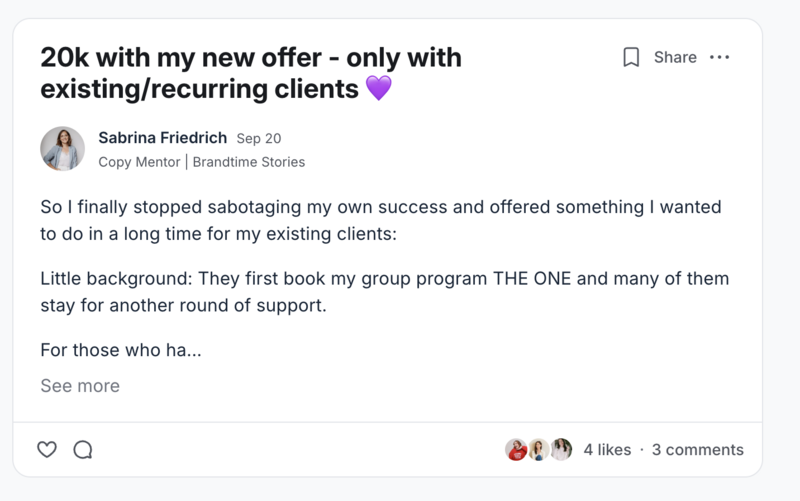This screenshot has width=800, height=501.
Task: Show who liked via 4 likes
Action: pos(607,450)
